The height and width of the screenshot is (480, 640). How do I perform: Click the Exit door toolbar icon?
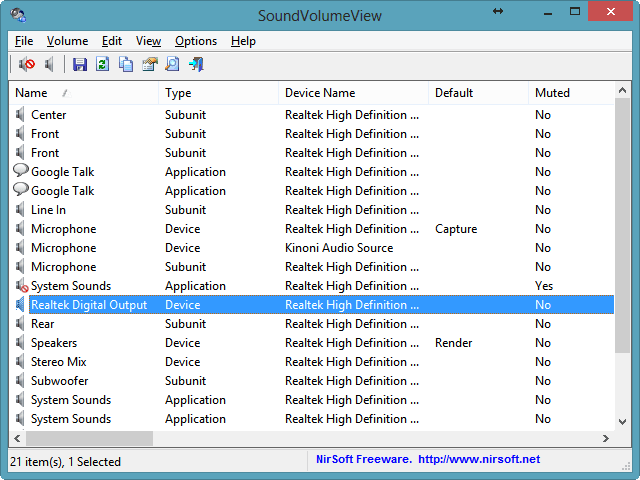tap(196, 64)
